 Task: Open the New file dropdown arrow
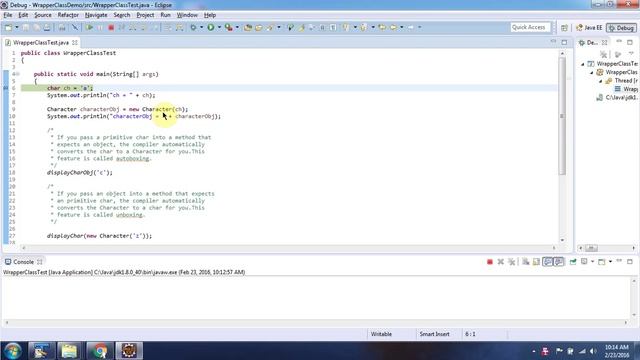17,28
